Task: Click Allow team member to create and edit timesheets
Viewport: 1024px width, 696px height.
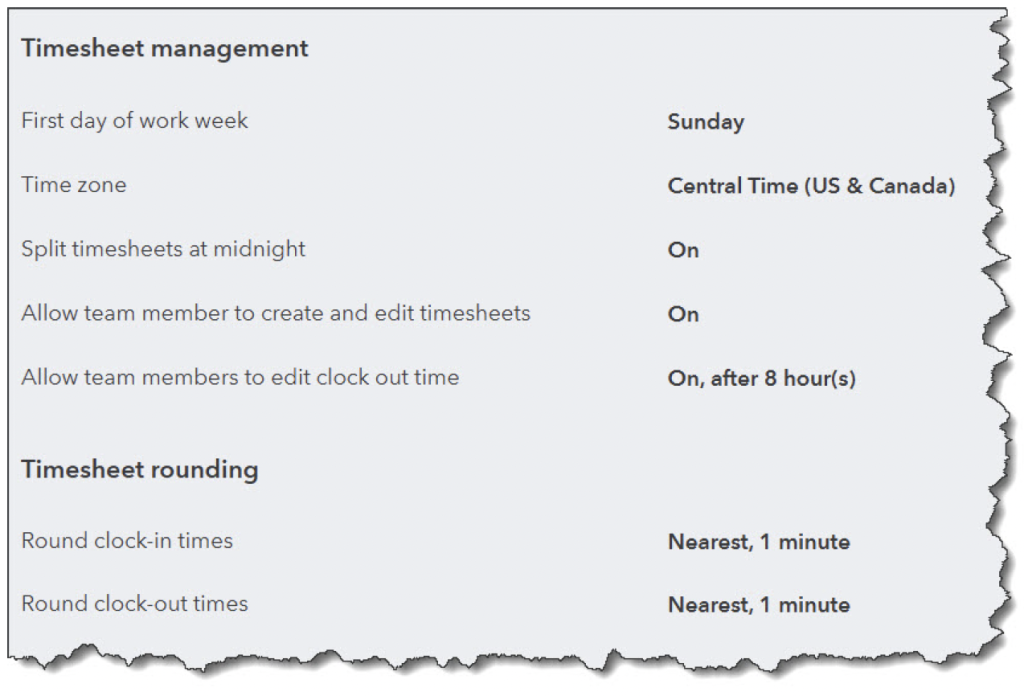Action: pyautogui.click(x=275, y=313)
